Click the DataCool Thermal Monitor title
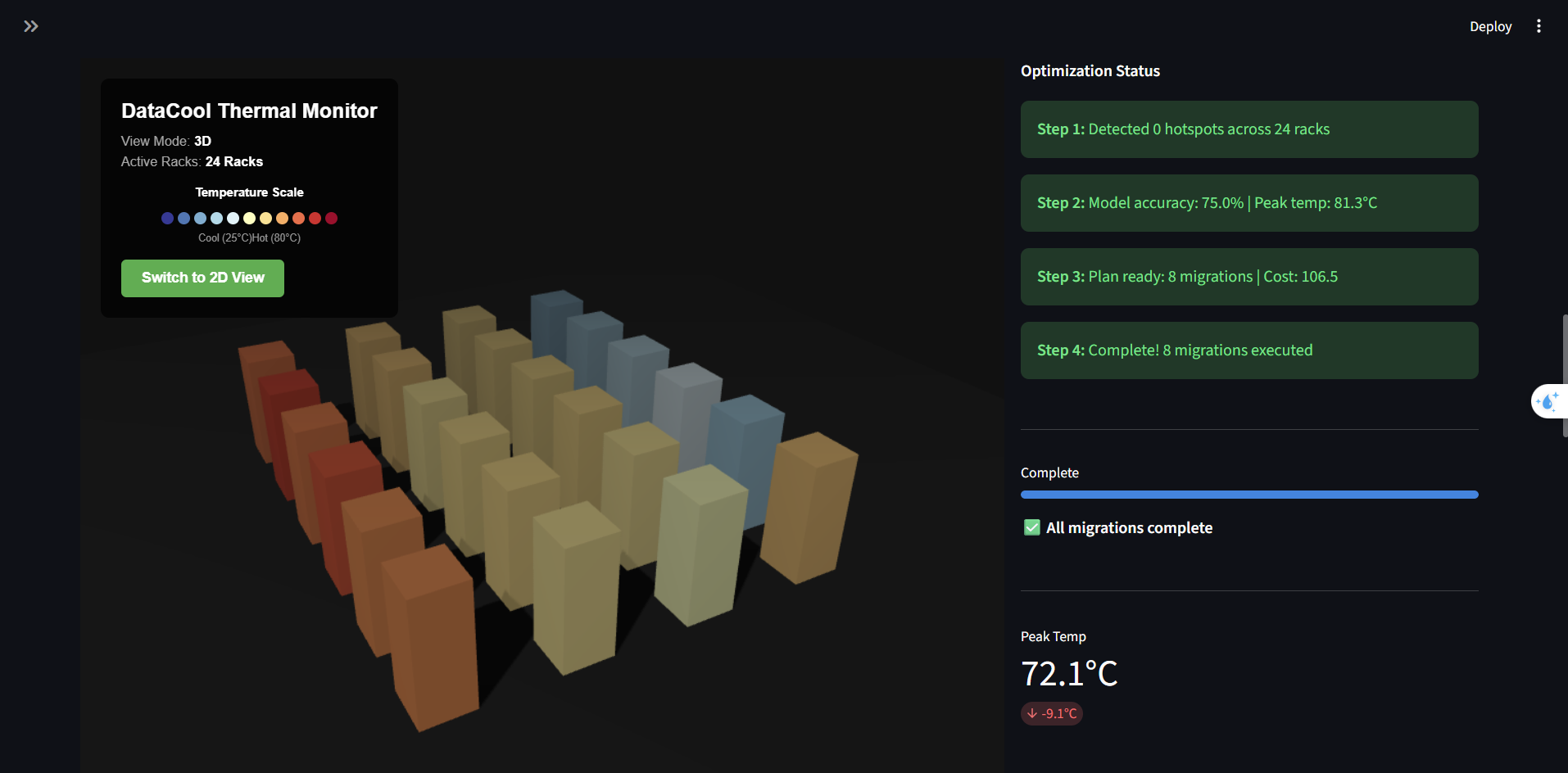Screen dimensions: 1568x773 [249, 111]
